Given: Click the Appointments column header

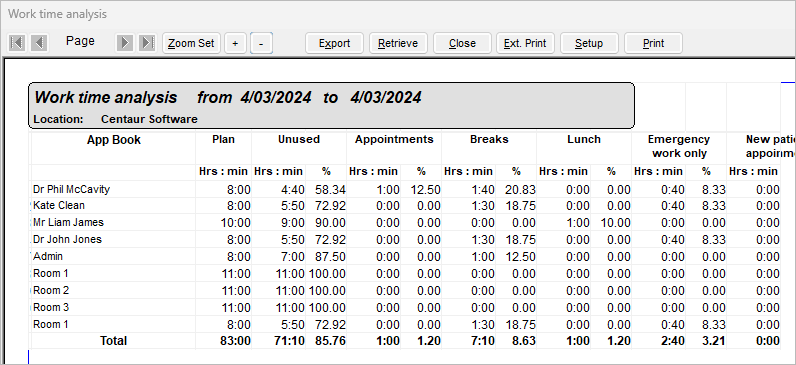Looking at the screenshot, I should click(x=394, y=139).
